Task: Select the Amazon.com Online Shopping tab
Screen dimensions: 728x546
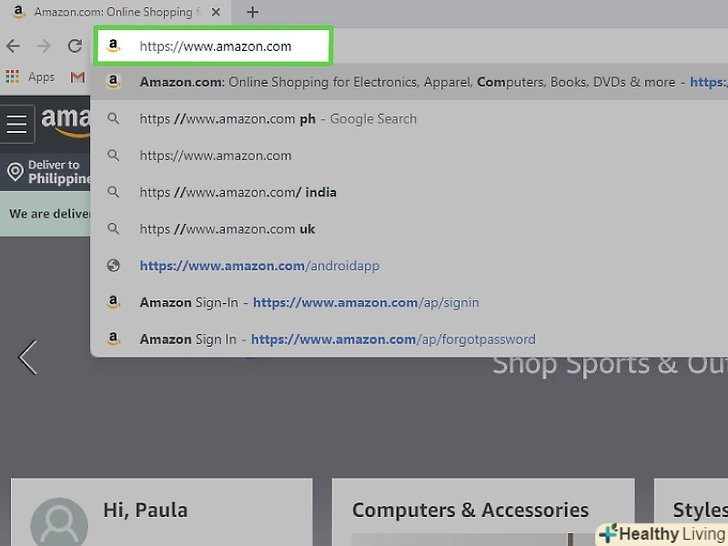Action: (113, 12)
